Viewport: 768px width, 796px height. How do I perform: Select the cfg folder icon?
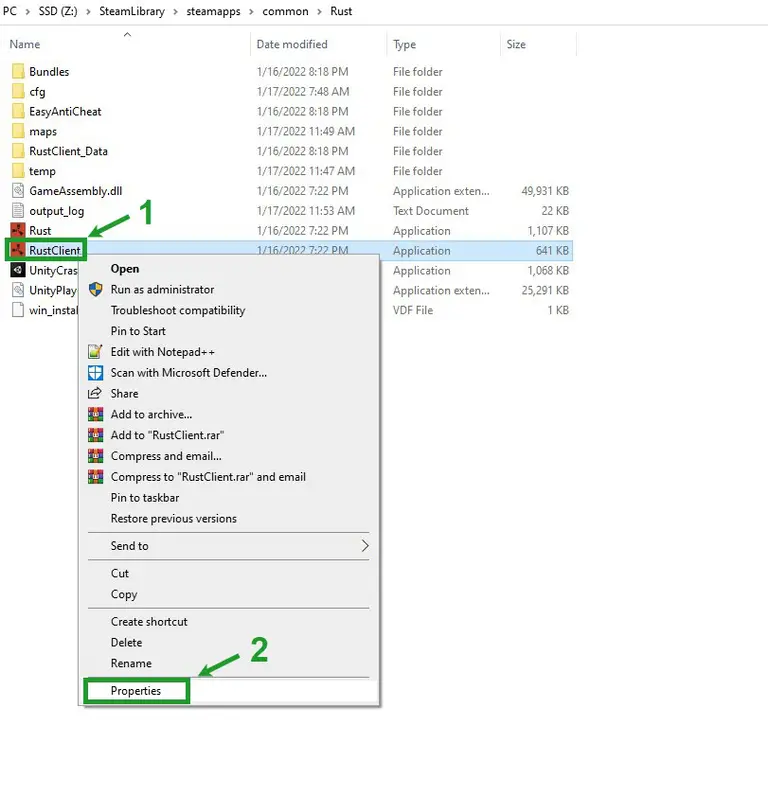tap(18, 91)
